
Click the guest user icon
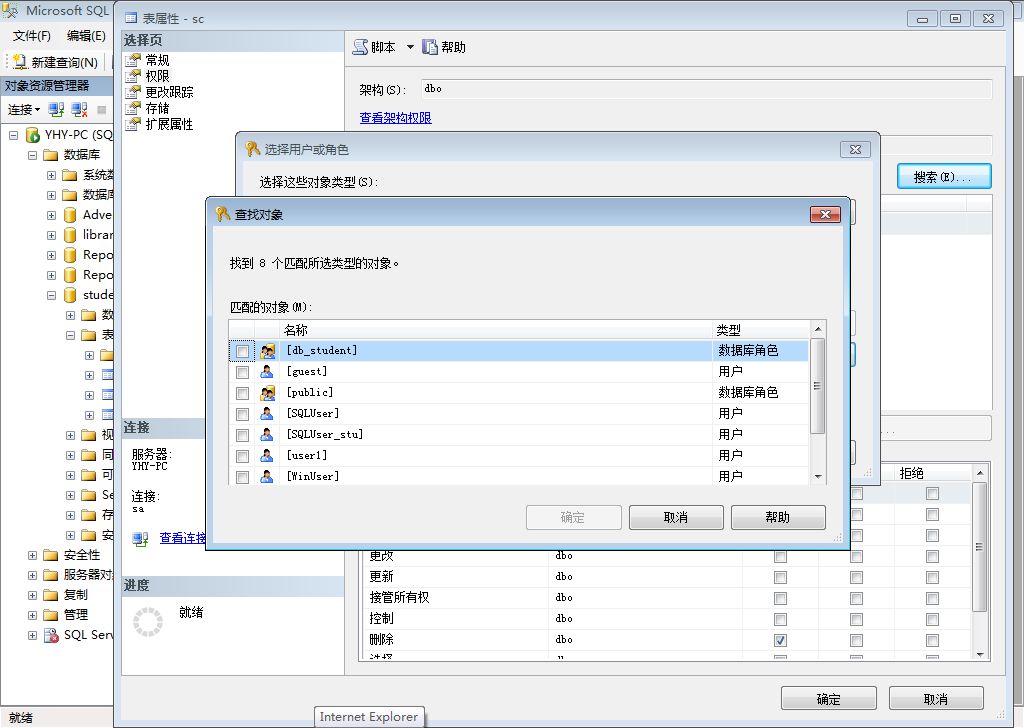pyautogui.click(x=267, y=372)
